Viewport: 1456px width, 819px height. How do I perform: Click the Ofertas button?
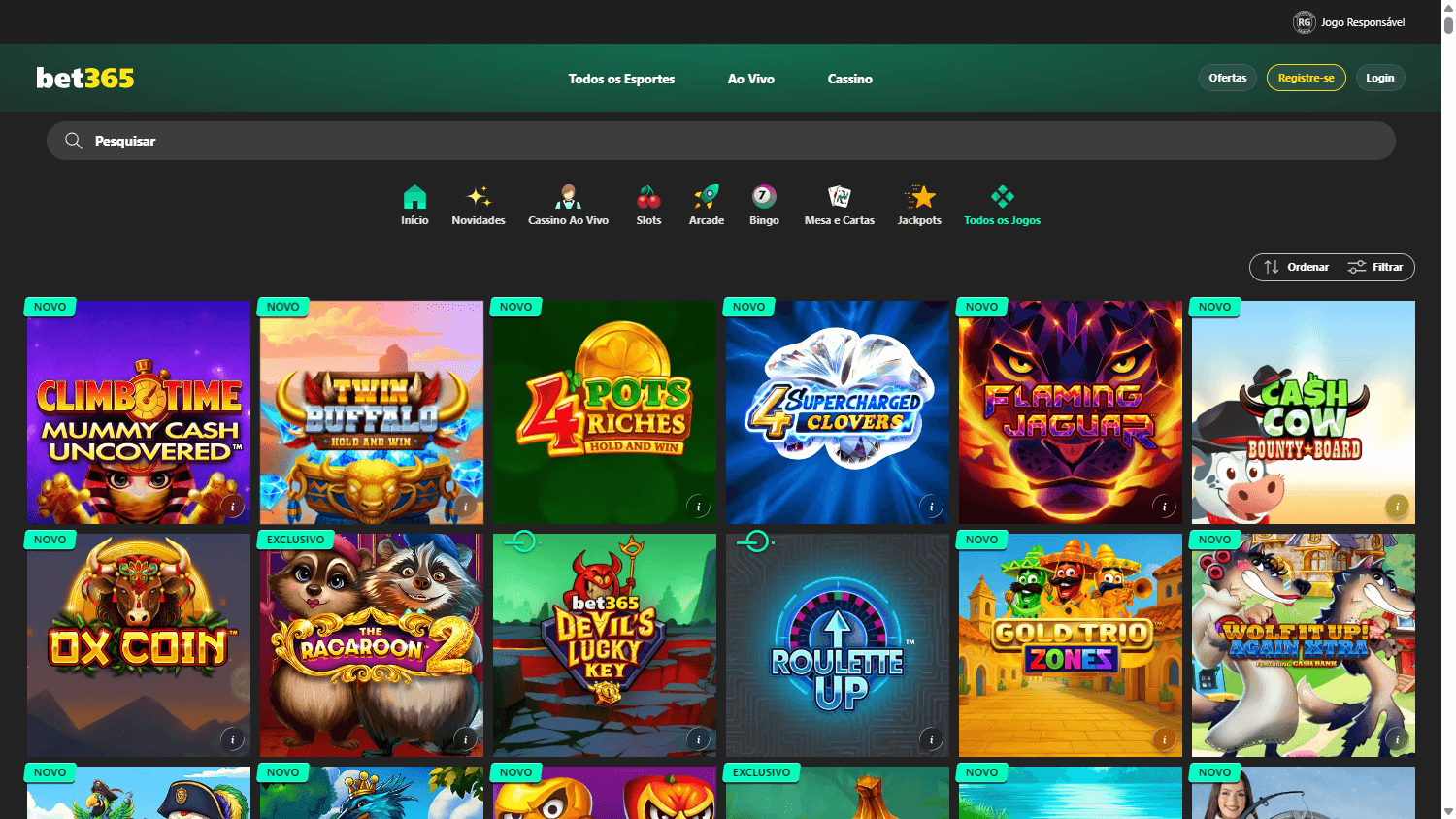click(x=1228, y=78)
